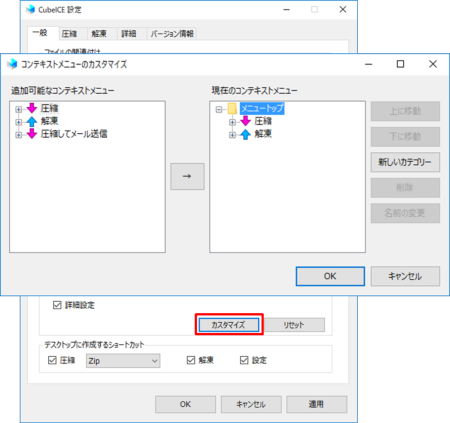Expand 圧縮してメール送信 node

pos(19,135)
